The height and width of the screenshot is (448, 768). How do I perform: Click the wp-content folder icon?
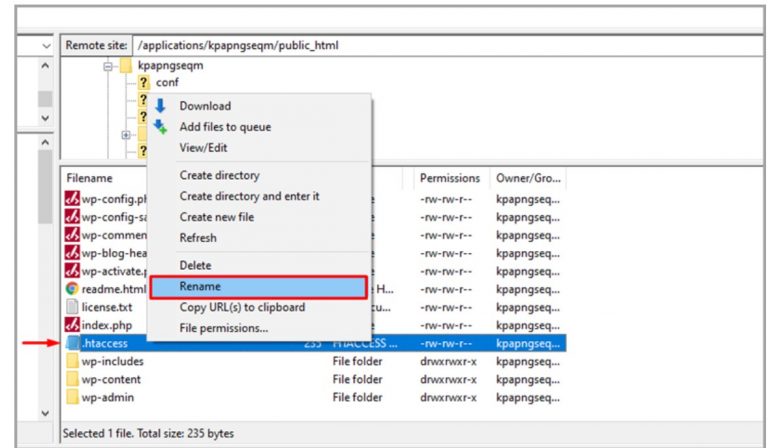tap(72, 379)
